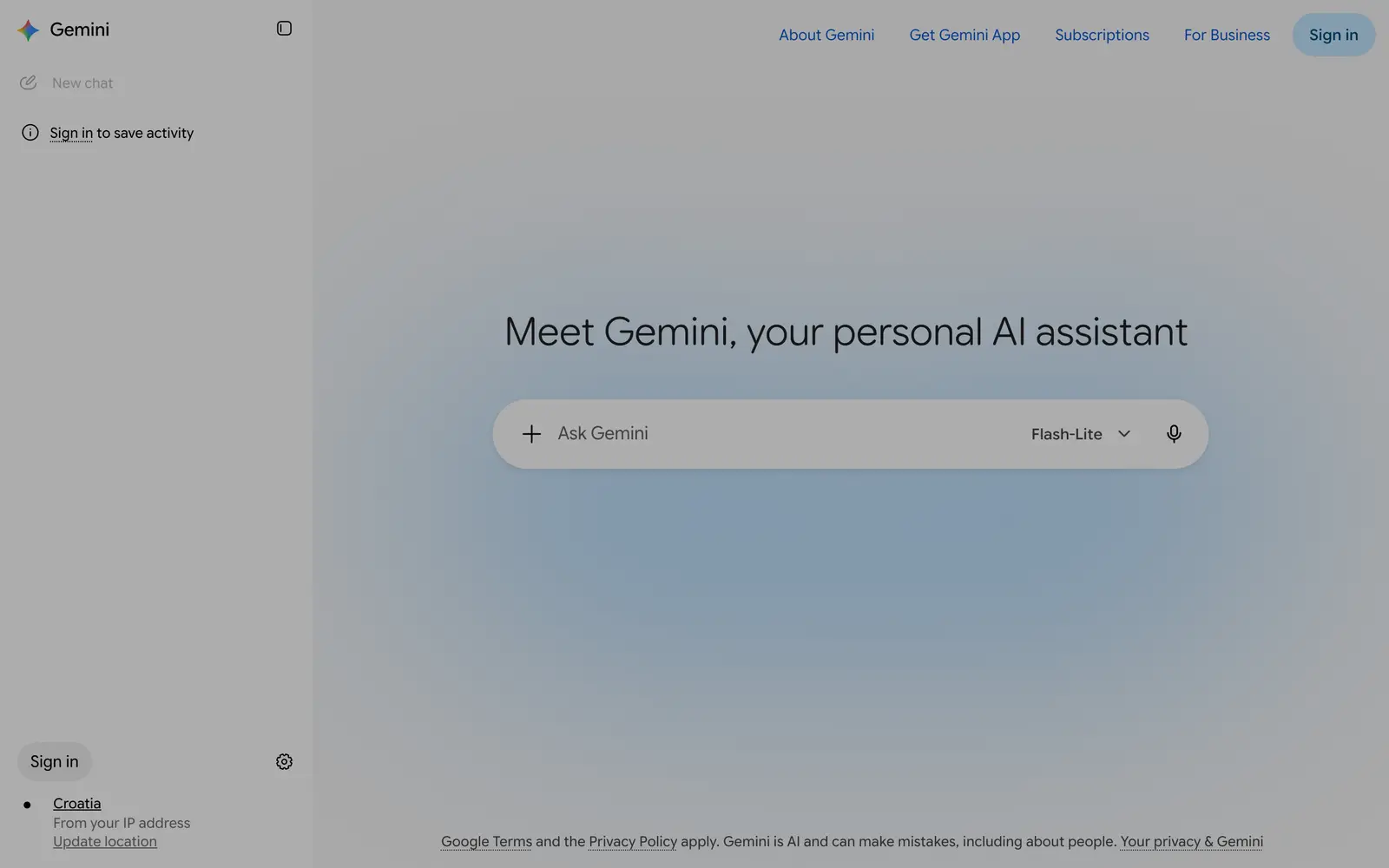Click the Croatia location link
The width and height of the screenshot is (1389, 868).
click(x=77, y=804)
